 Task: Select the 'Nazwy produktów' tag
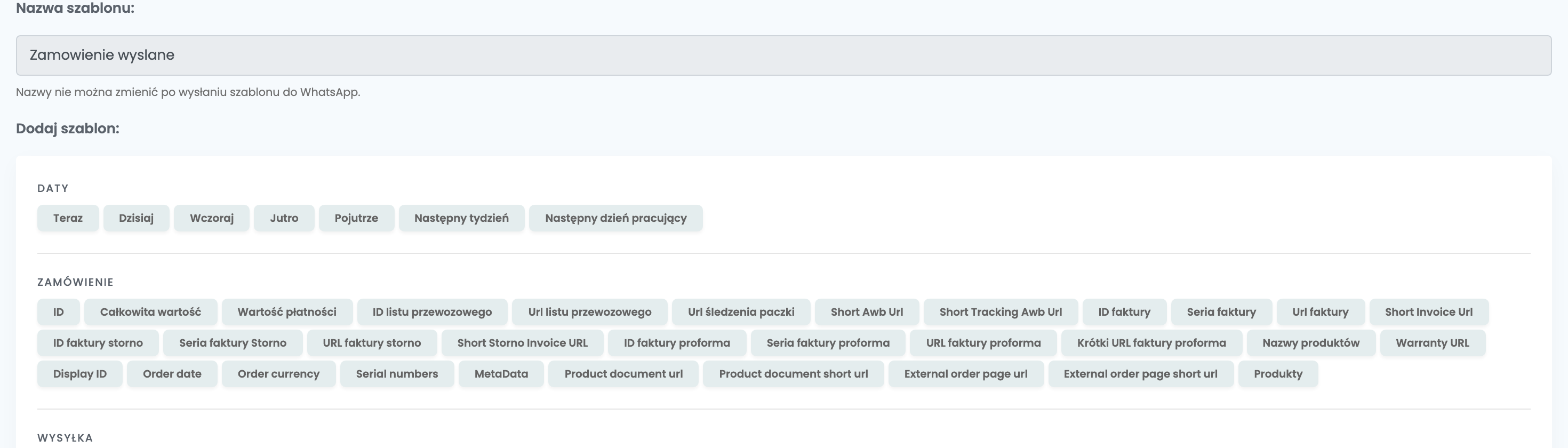point(1311,343)
